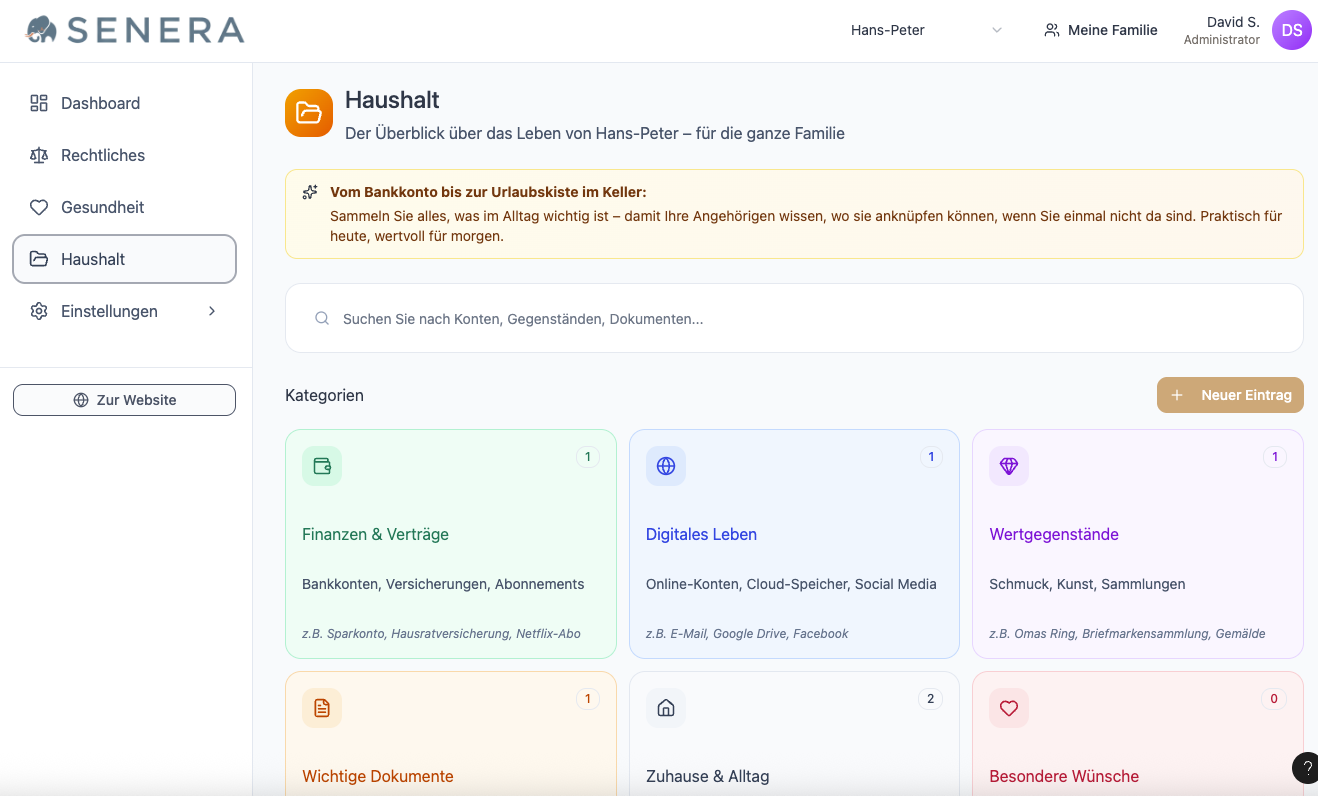This screenshot has width=1318, height=796.
Task: Open the Digitales Leben category title
Action: coord(701,534)
